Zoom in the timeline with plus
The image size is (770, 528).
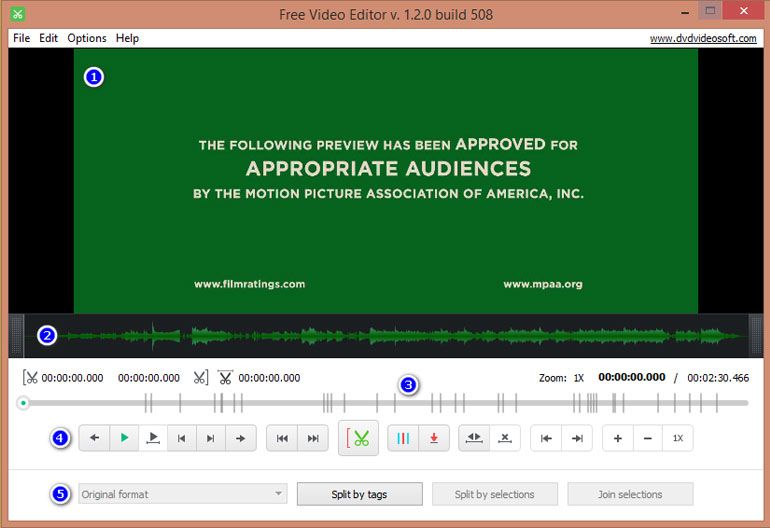click(x=618, y=438)
